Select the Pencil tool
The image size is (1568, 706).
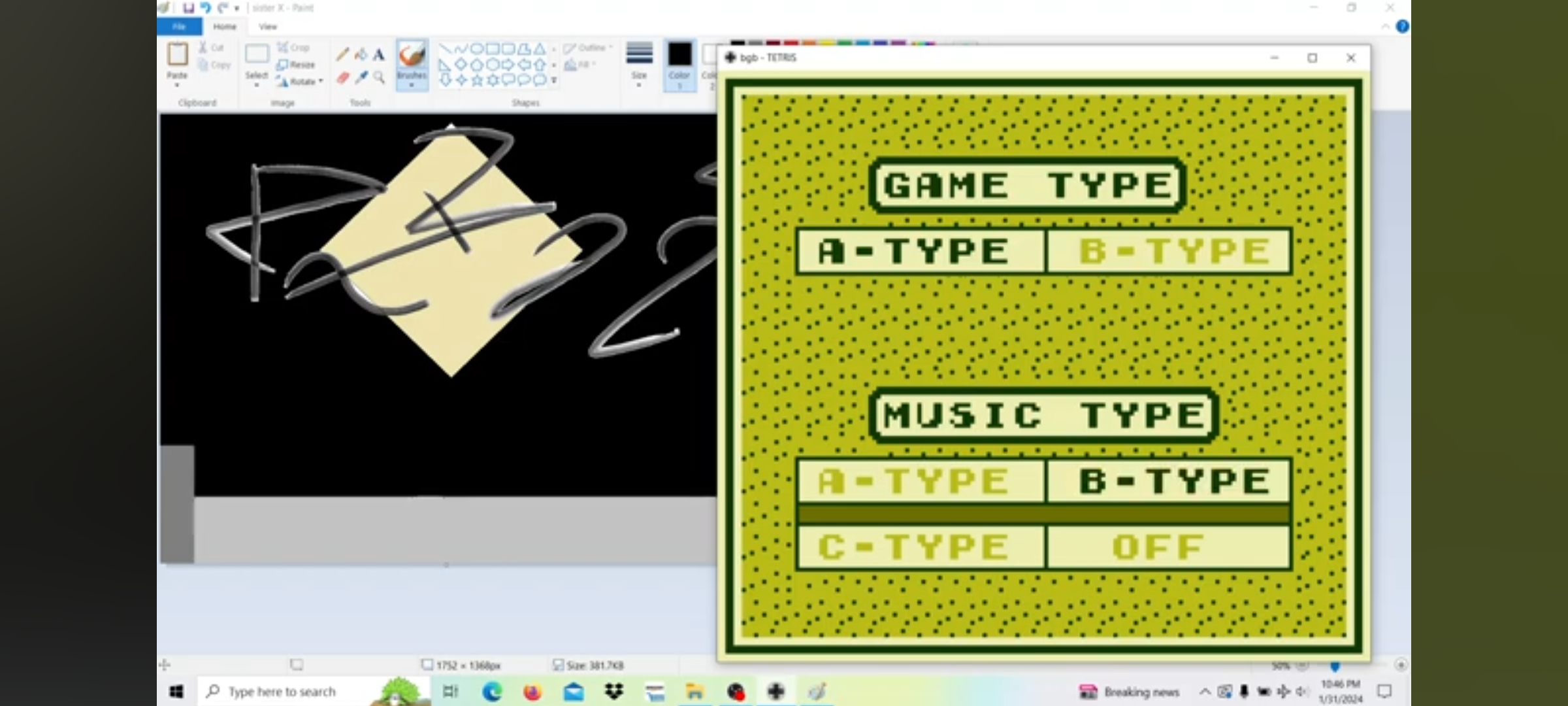[x=342, y=55]
